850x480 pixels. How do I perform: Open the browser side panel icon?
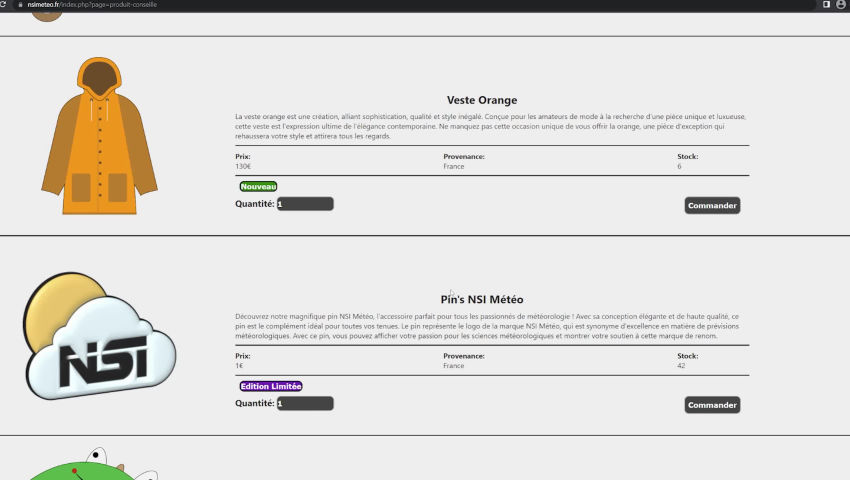826,5
